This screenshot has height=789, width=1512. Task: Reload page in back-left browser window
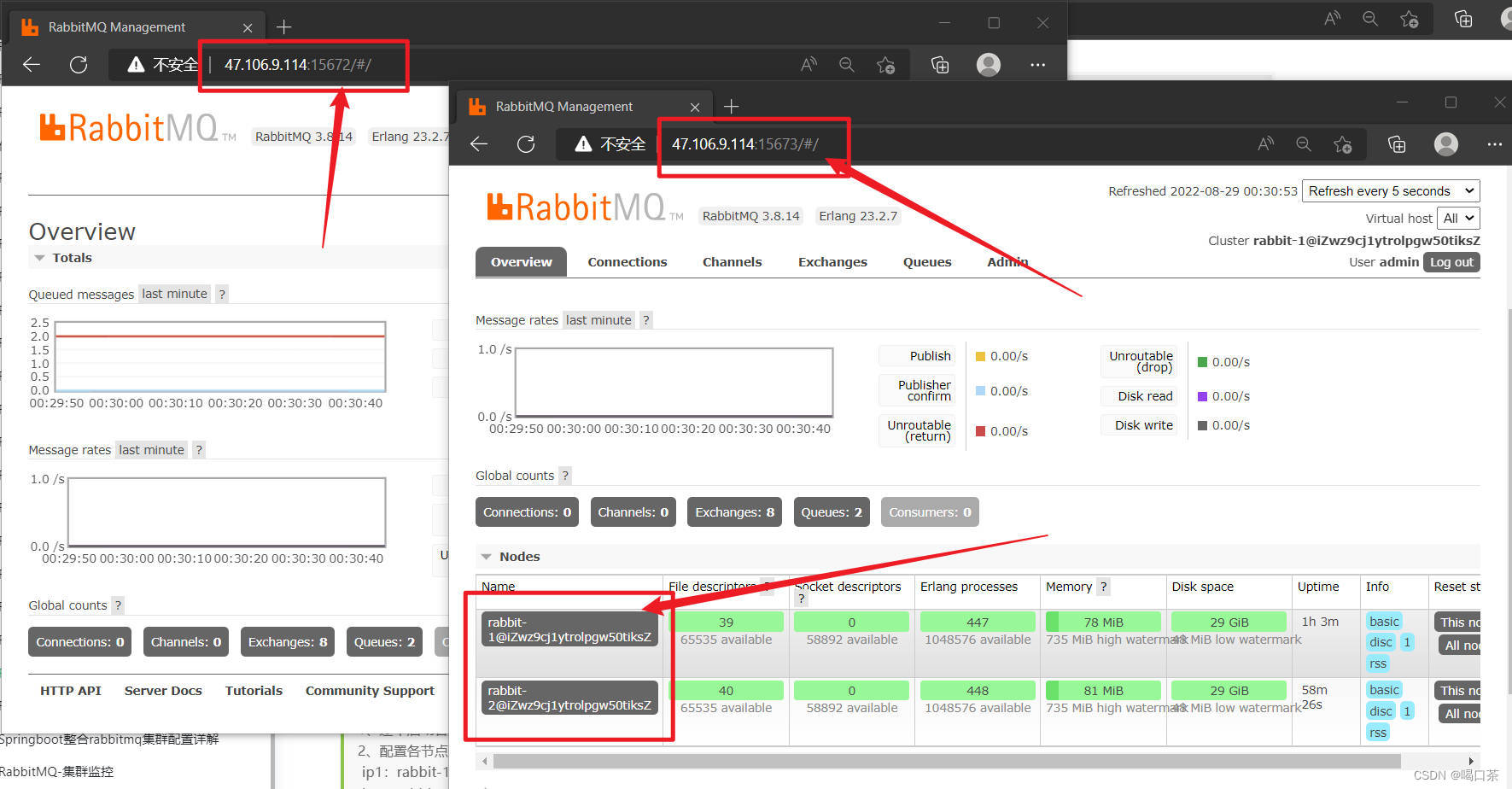[79, 65]
